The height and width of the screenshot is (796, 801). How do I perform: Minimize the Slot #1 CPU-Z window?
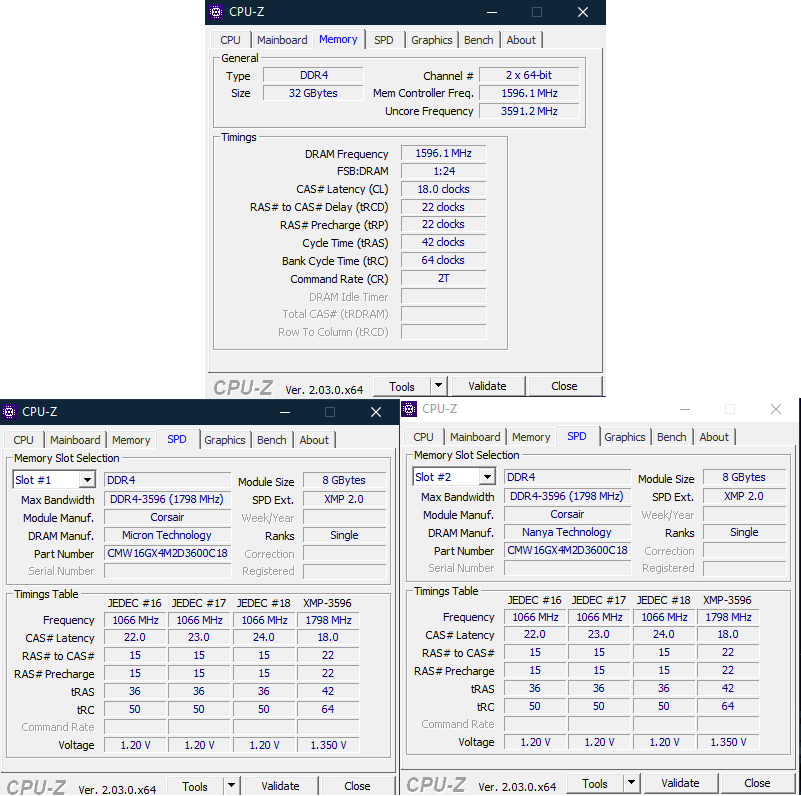[285, 412]
